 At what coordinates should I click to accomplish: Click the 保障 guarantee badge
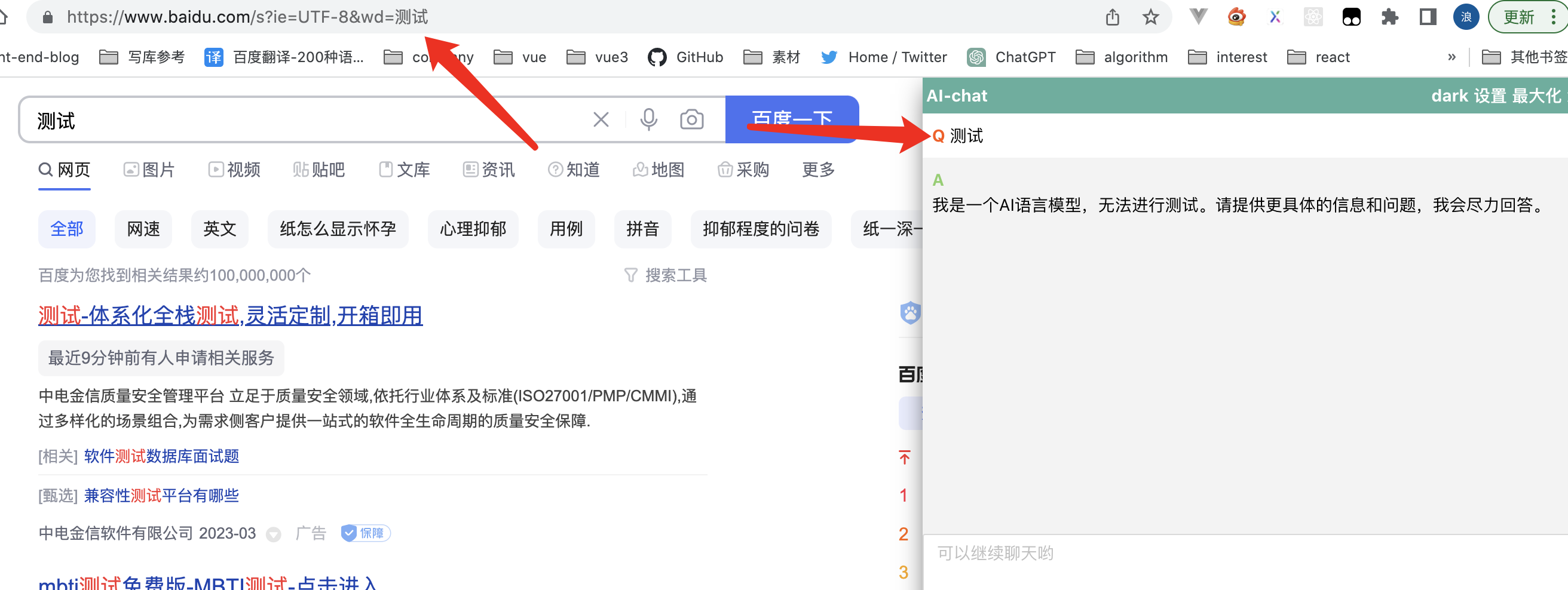[x=366, y=533]
